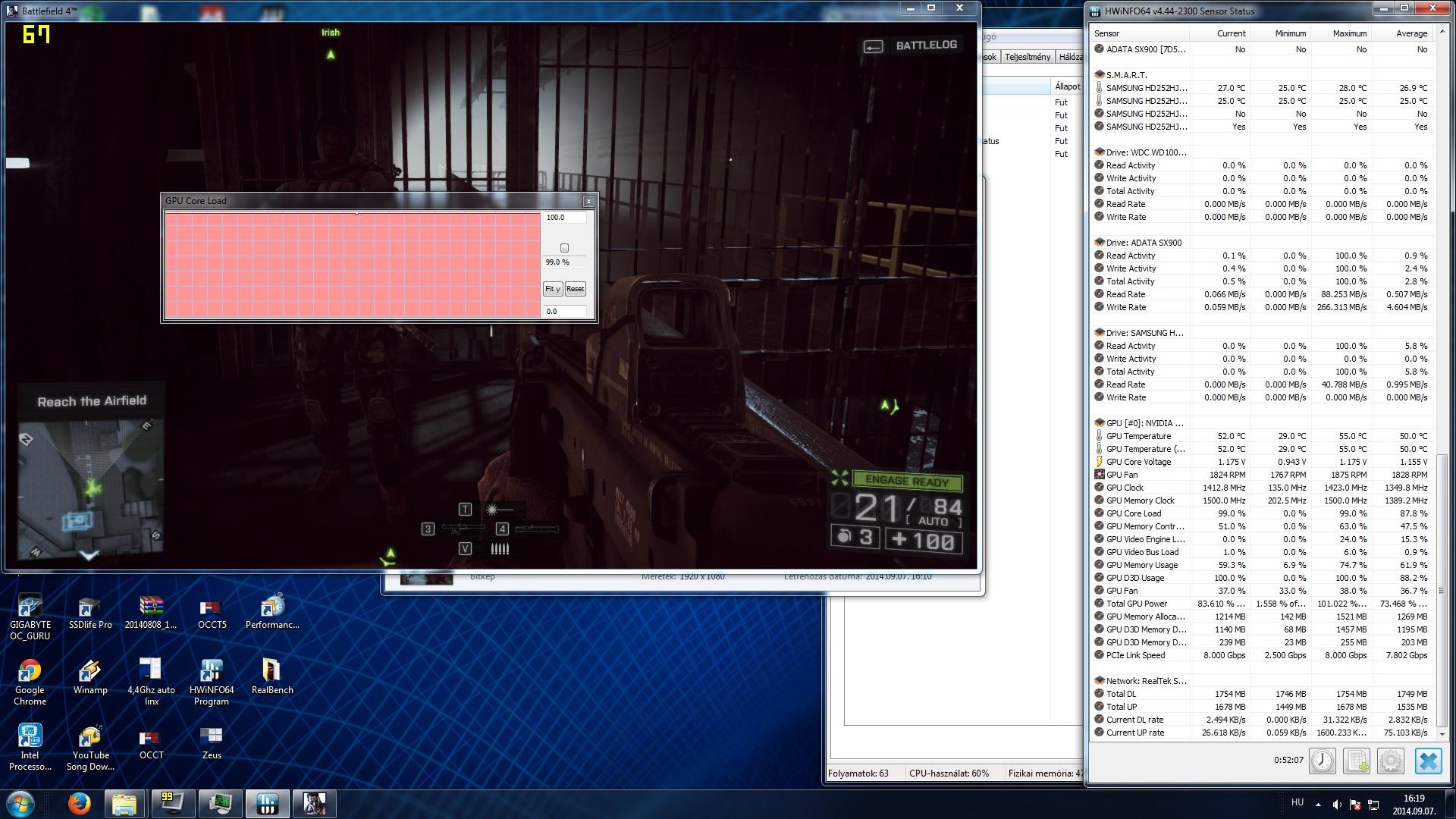
Task: Open the 4,4Ghz auto linx file
Action: 151,682
